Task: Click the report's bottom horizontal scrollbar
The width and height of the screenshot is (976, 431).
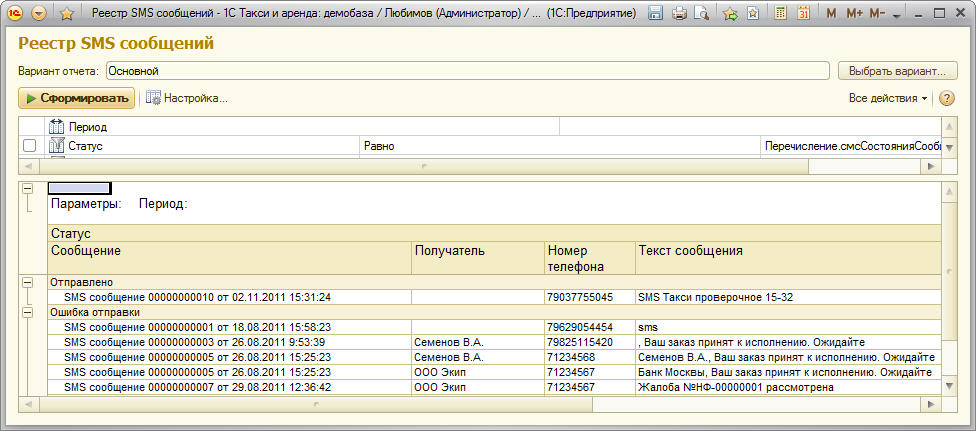Action: pyautogui.click(x=480, y=405)
